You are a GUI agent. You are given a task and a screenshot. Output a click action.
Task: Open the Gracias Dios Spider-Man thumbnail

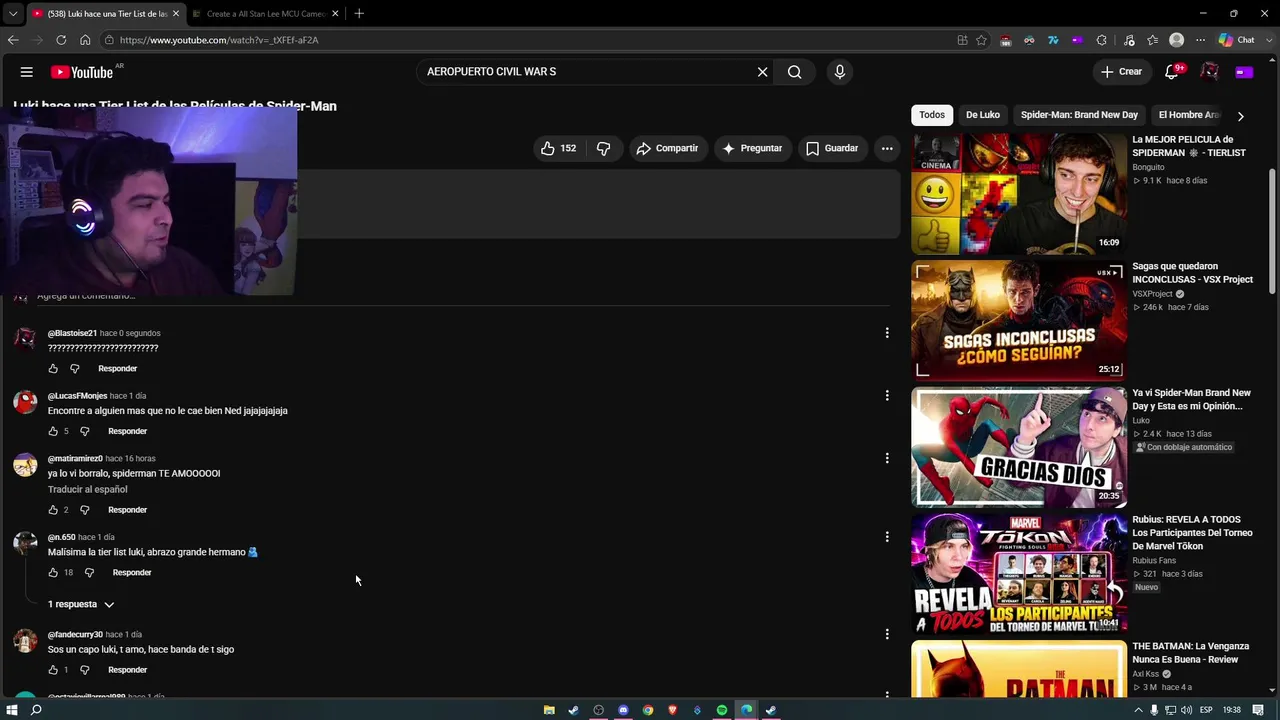[1018, 447]
